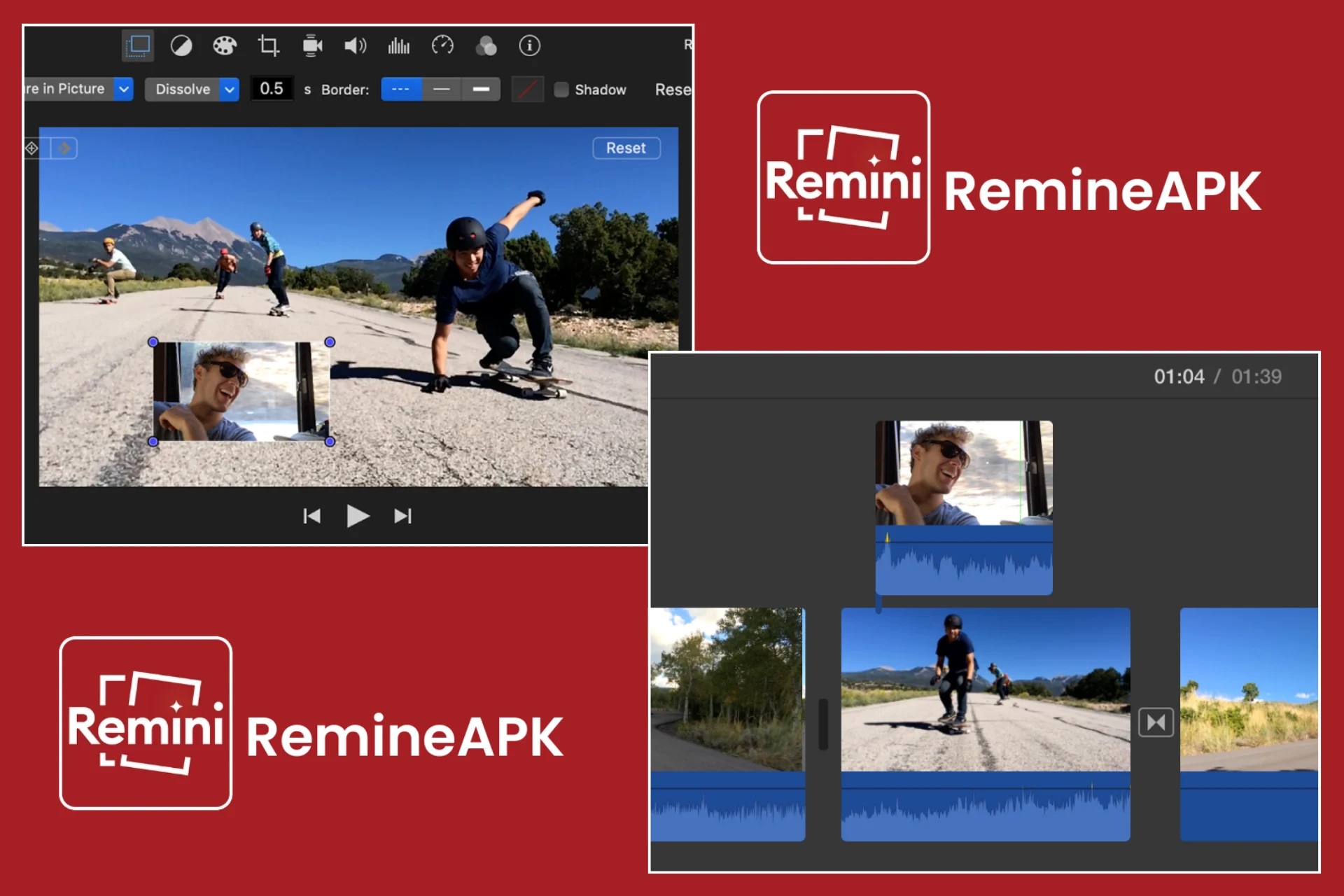This screenshot has width=1344, height=896.
Task: Open Clip Filter effects icon
Action: pyautogui.click(x=486, y=46)
